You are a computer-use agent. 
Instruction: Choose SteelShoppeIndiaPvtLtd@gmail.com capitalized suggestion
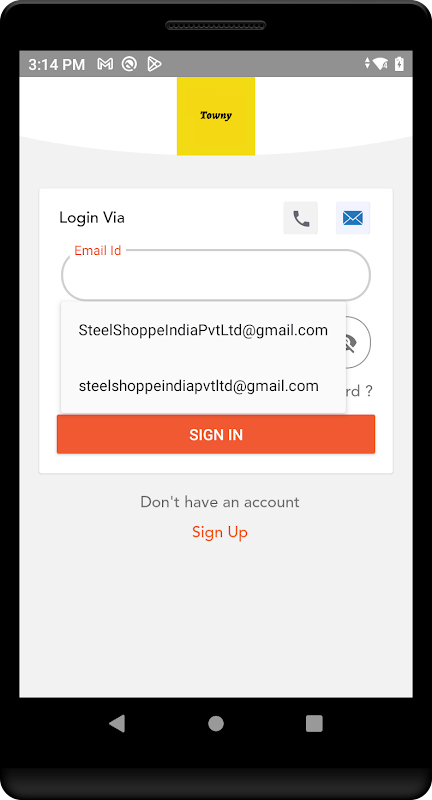pyautogui.click(x=203, y=330)
